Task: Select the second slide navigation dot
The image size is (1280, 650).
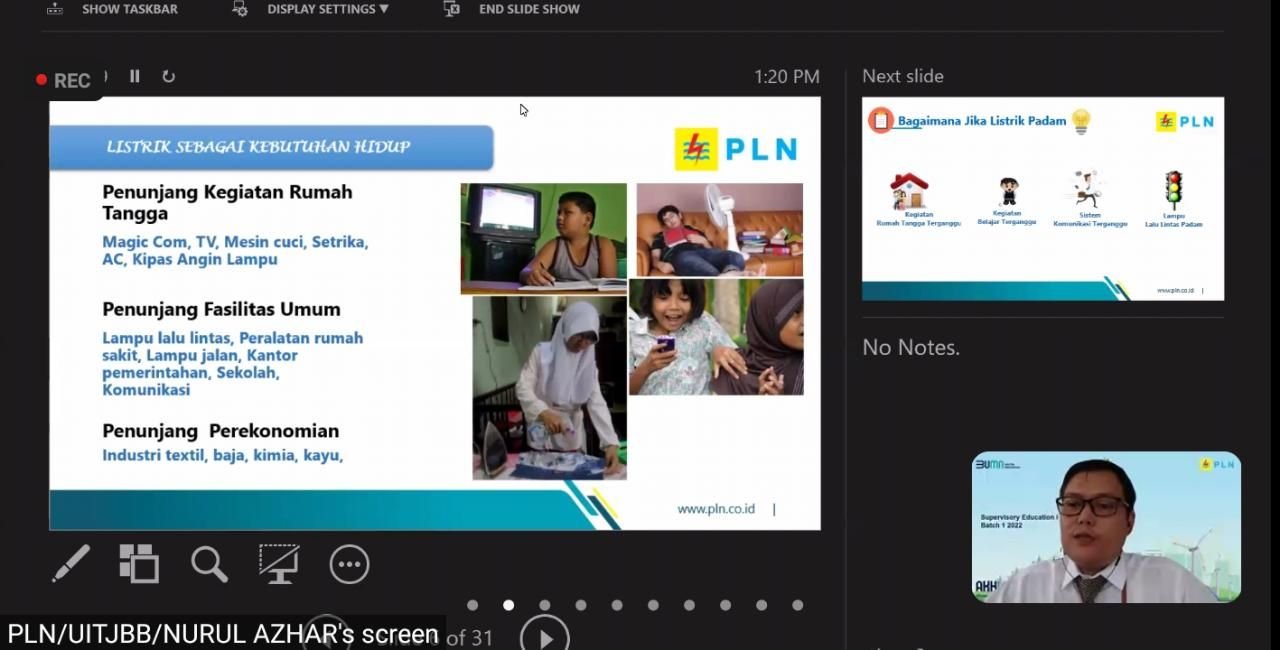Action: [x=508, y=604]
